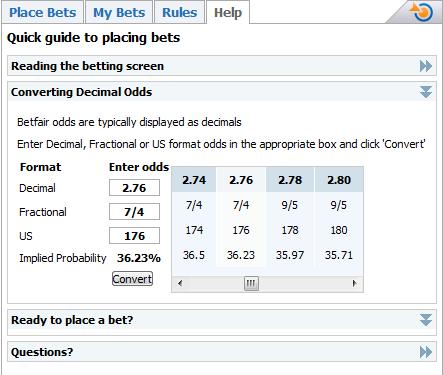The width and height of the screenshot is (443, 375).
Task: Click the Reading the betting screen heading
Action: 87,66
